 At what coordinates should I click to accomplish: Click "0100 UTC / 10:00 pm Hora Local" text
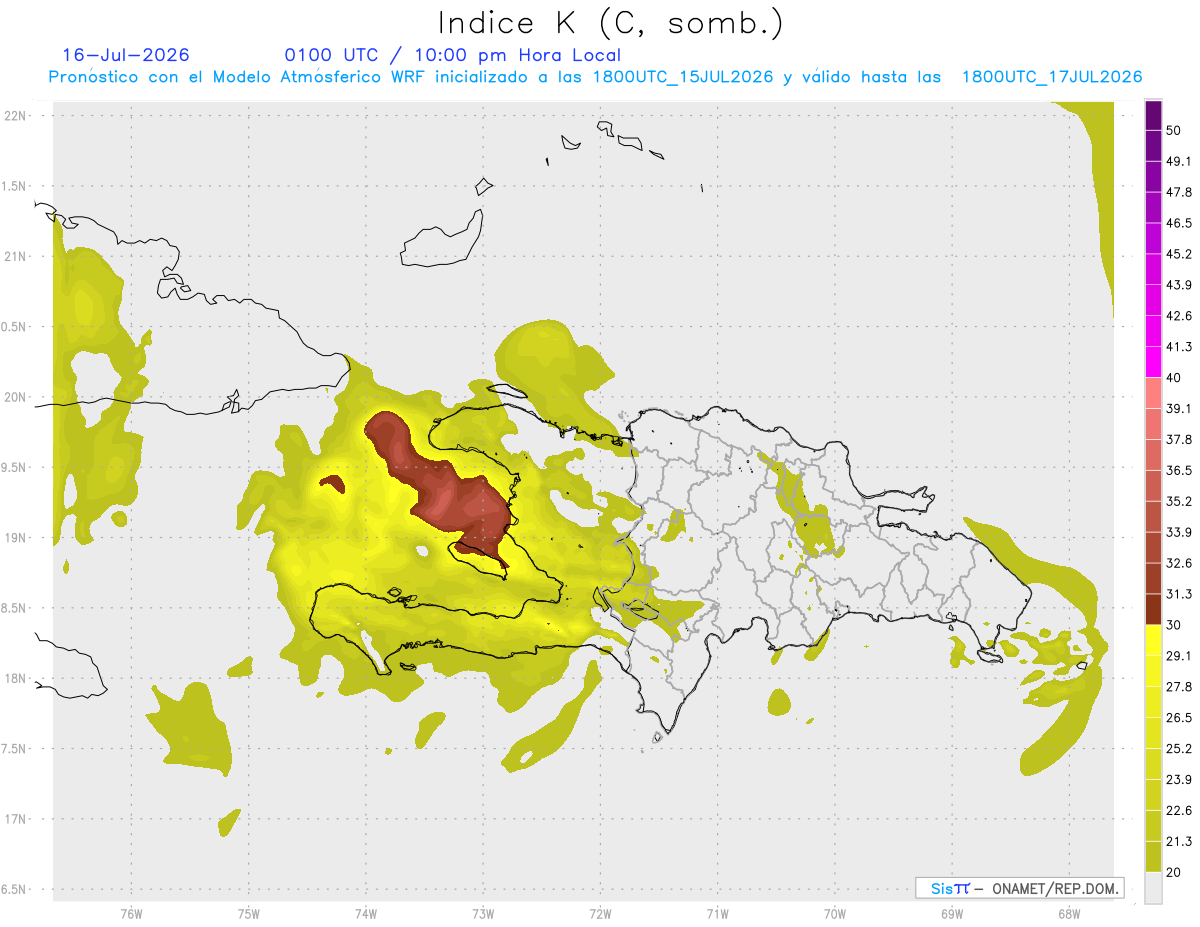coord(453,55)
